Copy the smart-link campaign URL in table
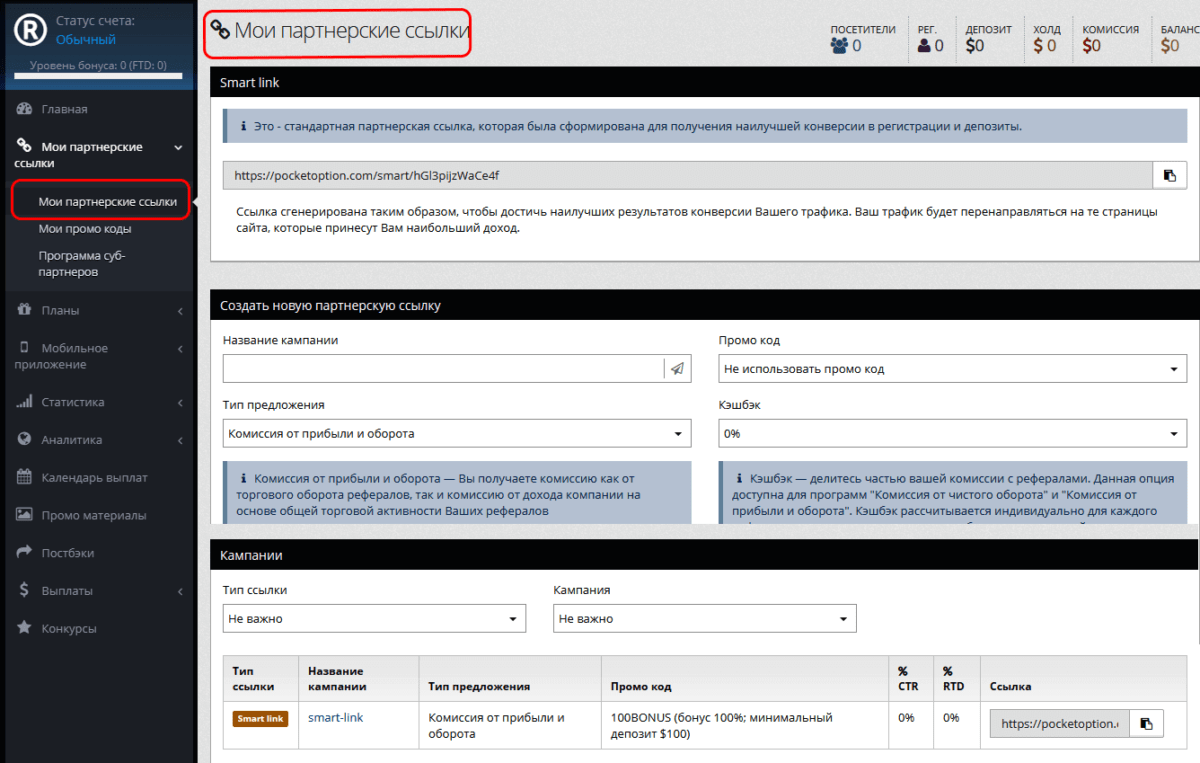 coord(1146,723)
